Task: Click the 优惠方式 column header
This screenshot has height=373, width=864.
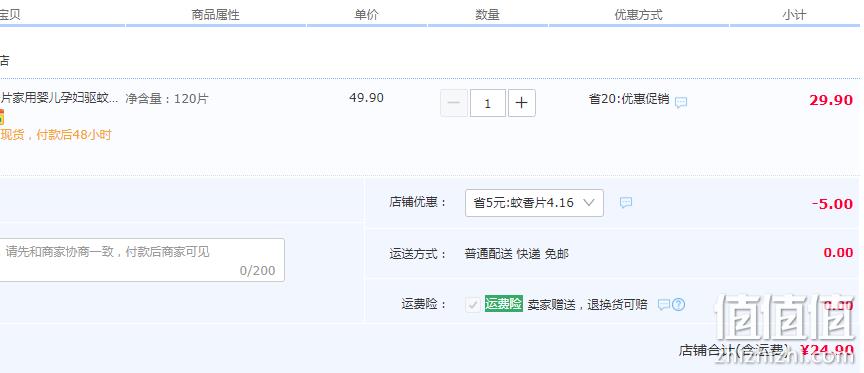Action: click(639, 15)
